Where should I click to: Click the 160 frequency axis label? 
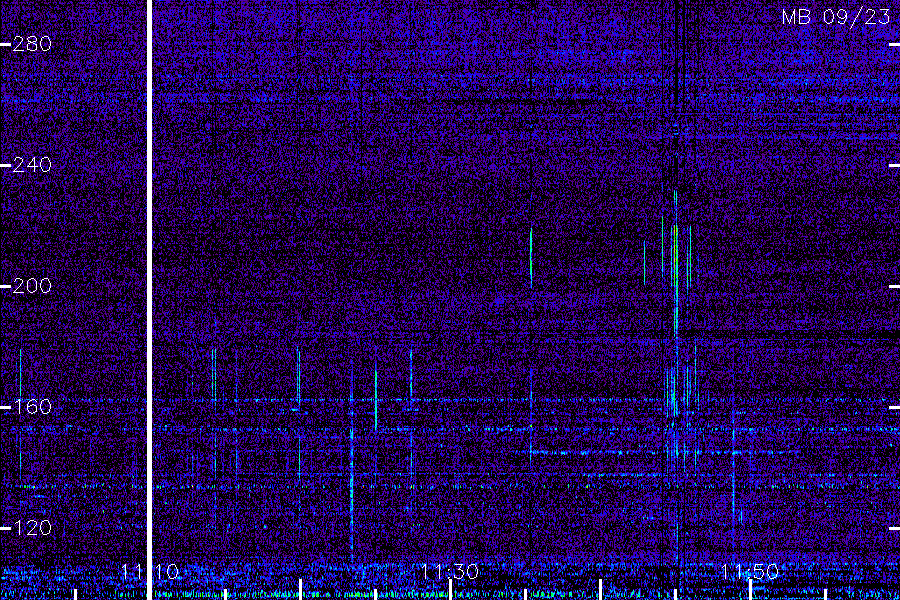coord(32,407)
